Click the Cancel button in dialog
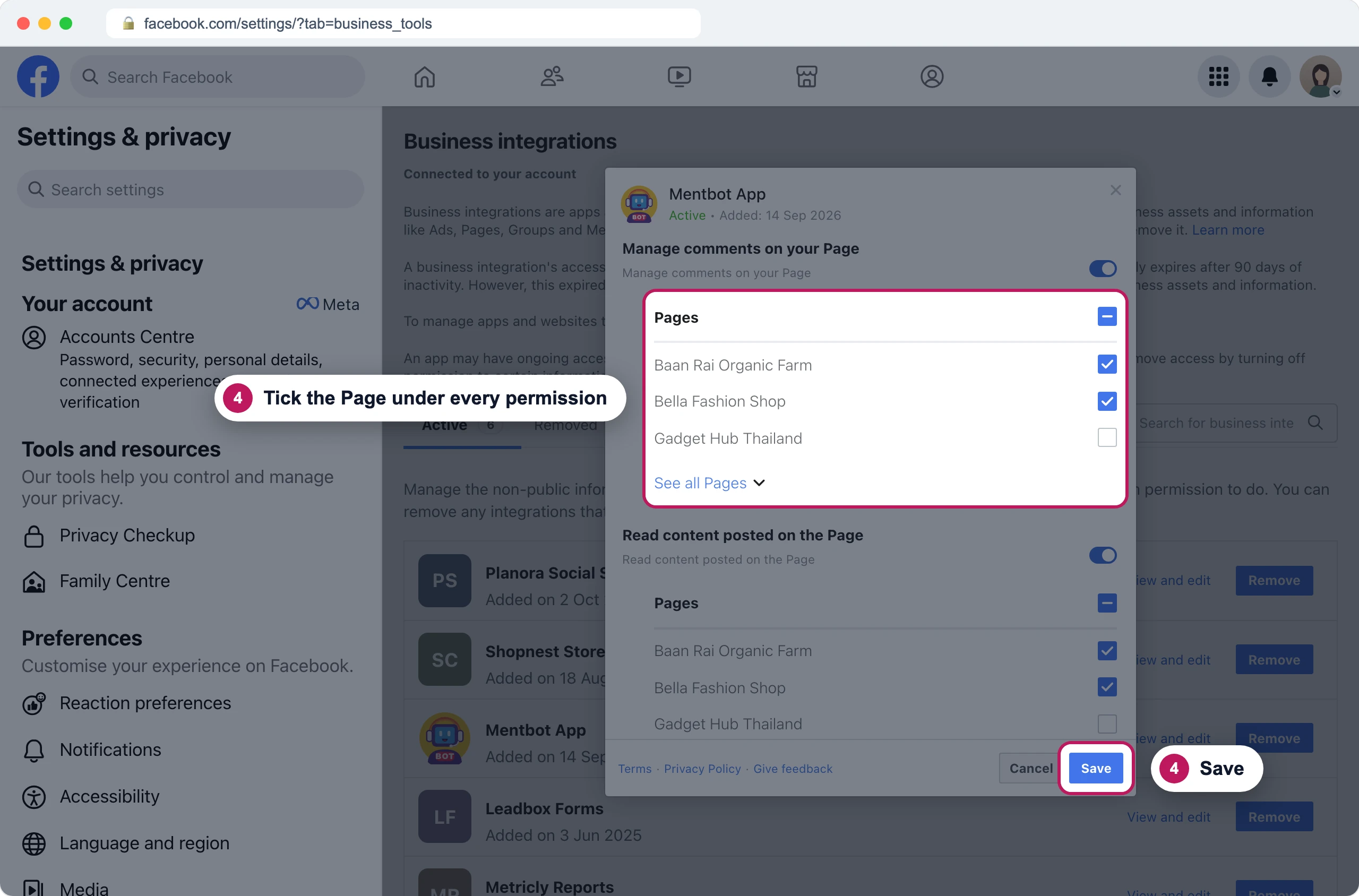Viewport: 1359px width, 896px height. (1030, 769)
